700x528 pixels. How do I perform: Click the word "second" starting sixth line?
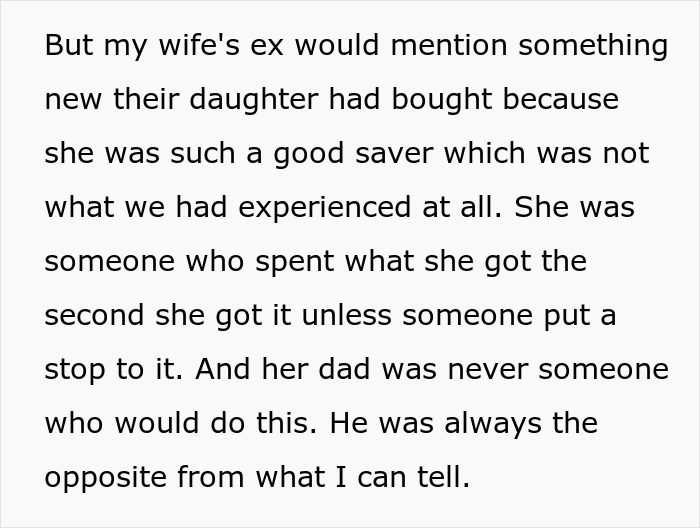pos(94,316)
